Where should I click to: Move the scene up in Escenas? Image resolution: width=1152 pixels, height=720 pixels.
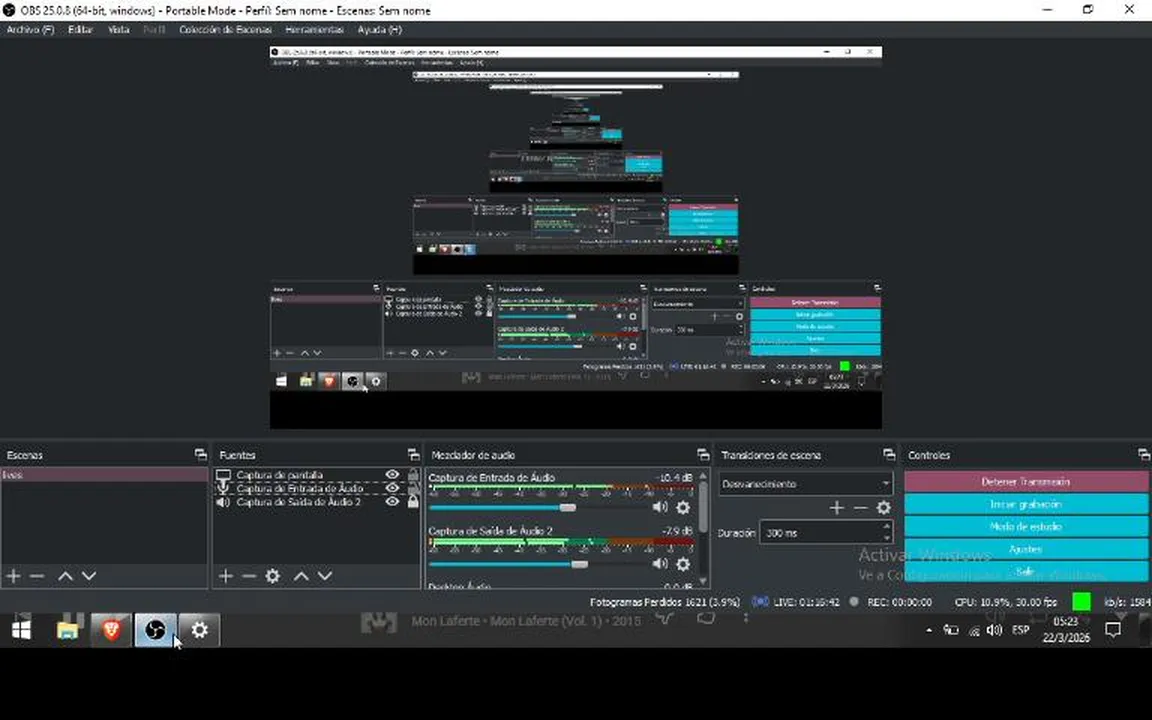(65, 576)
